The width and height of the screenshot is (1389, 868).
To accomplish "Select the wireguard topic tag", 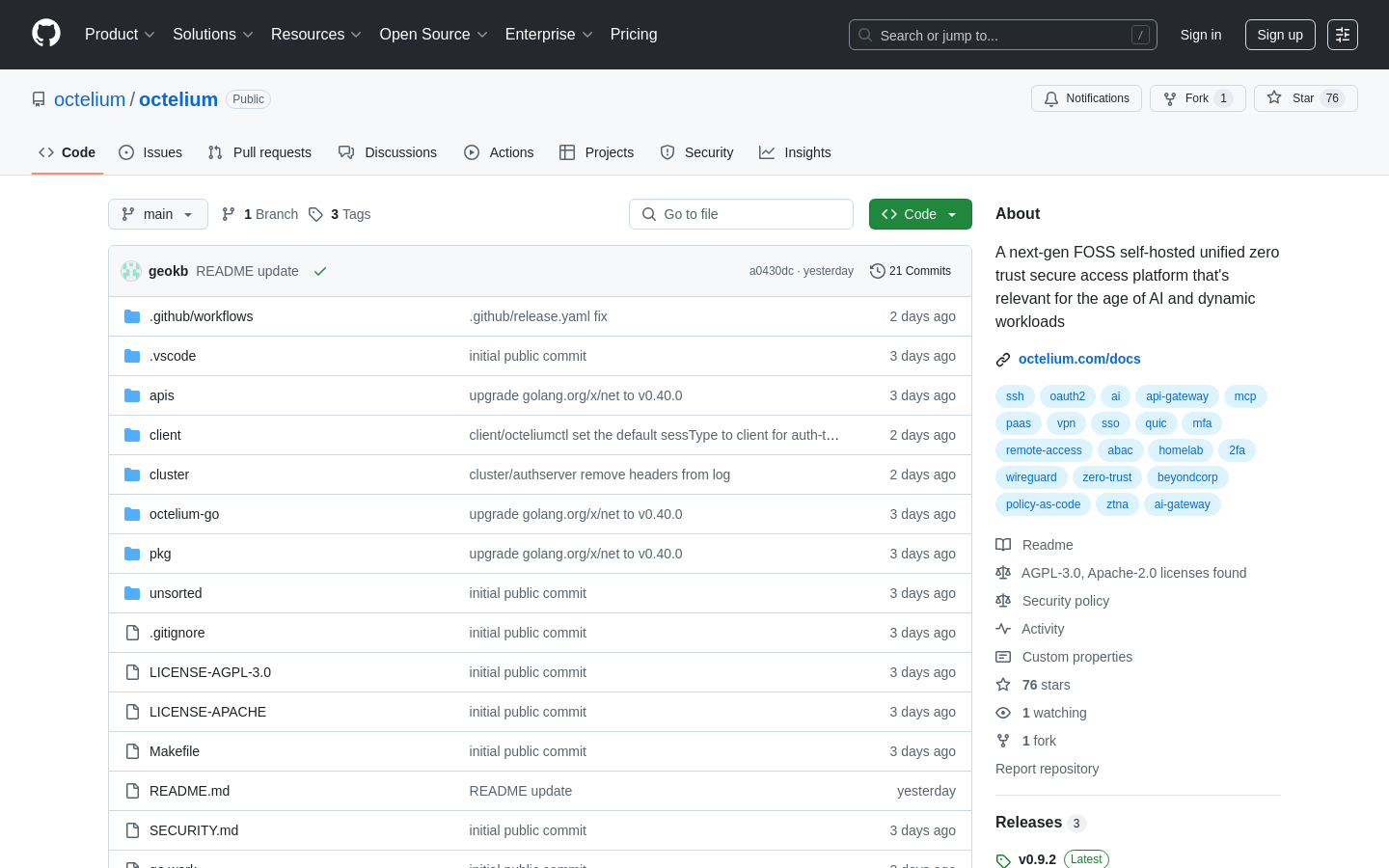I will click(1031, 477).
